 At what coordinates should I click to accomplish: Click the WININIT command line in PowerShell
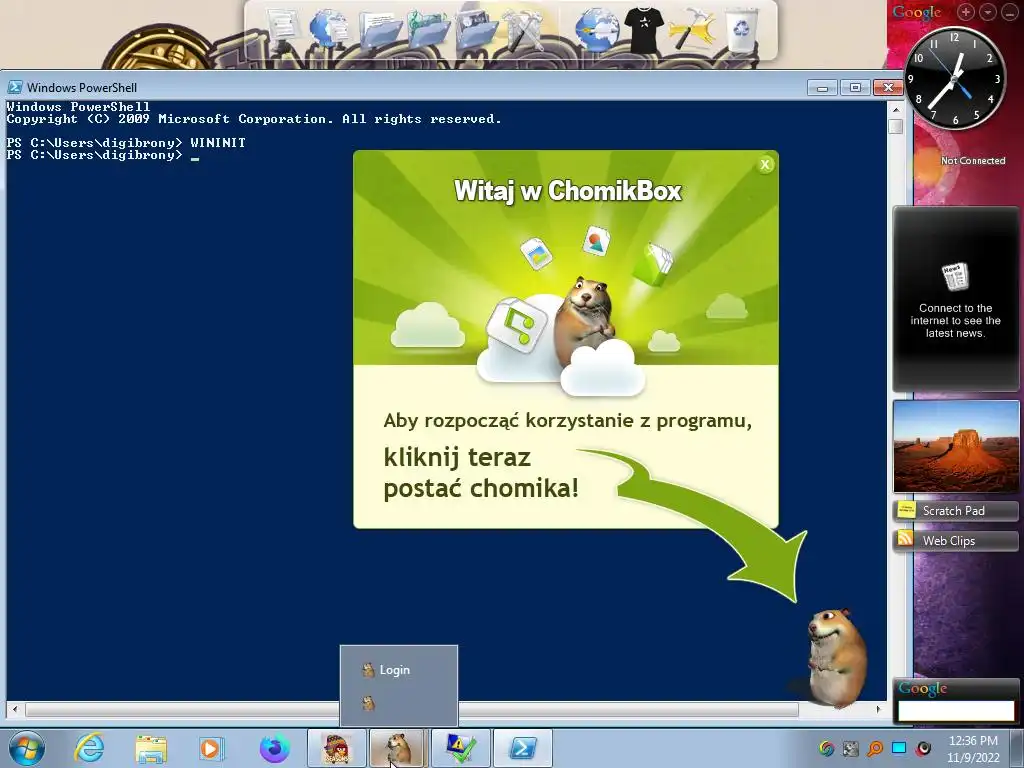126,142
